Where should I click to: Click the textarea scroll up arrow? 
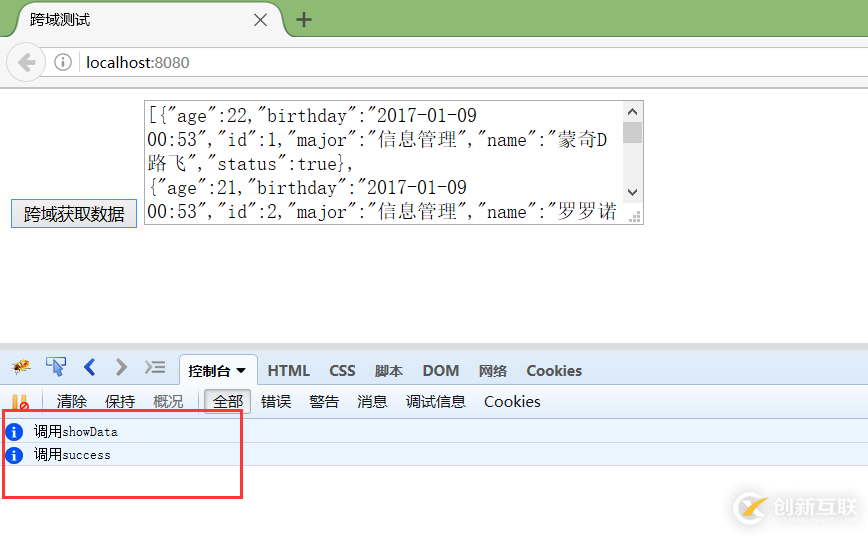point(633,112)
